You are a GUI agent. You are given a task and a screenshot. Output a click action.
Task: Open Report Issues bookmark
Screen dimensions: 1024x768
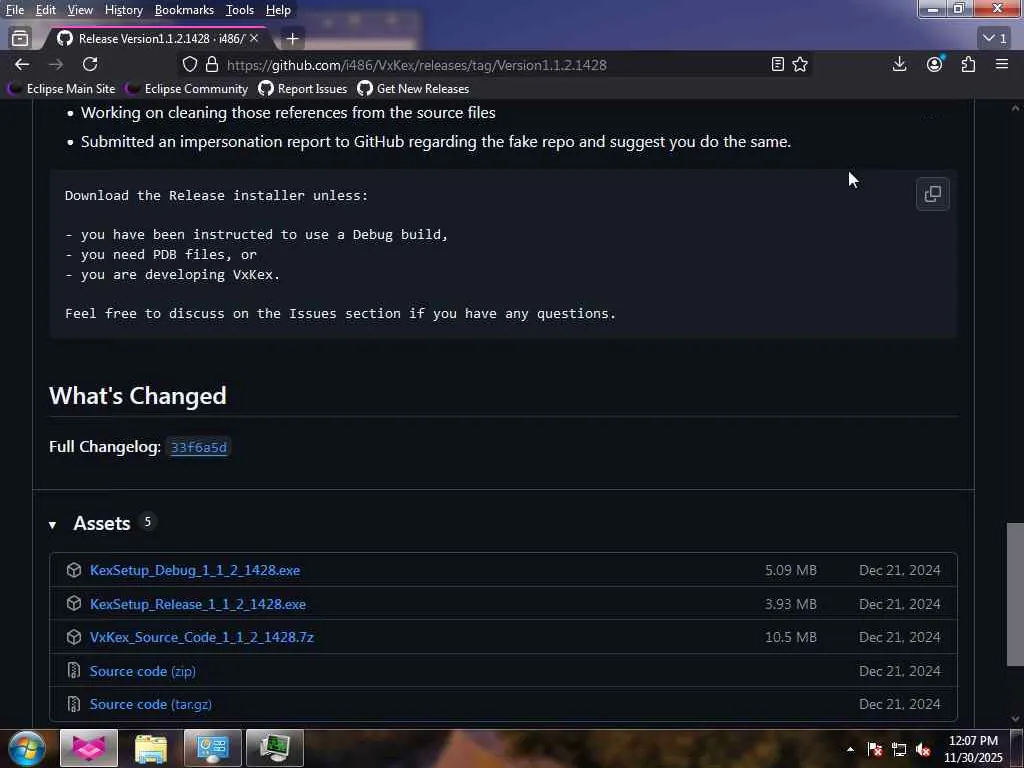tap(303, 89)
